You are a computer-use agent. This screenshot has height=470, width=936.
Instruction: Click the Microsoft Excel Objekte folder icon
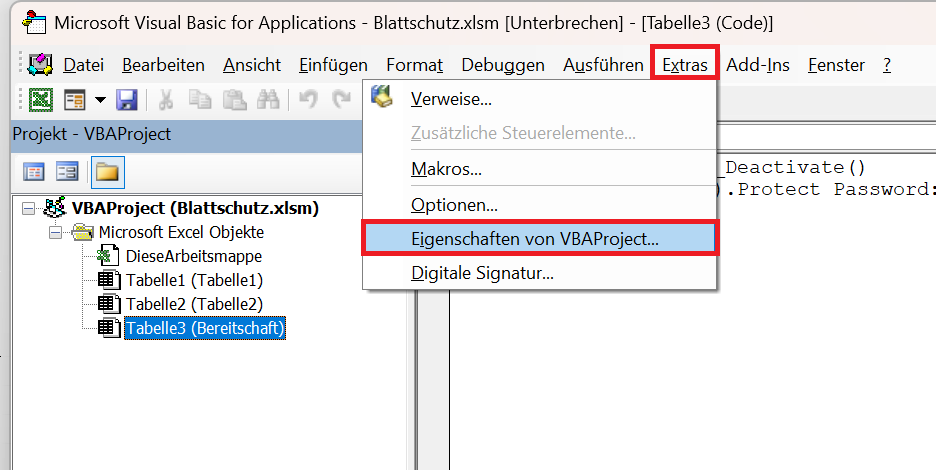(82, 232)
